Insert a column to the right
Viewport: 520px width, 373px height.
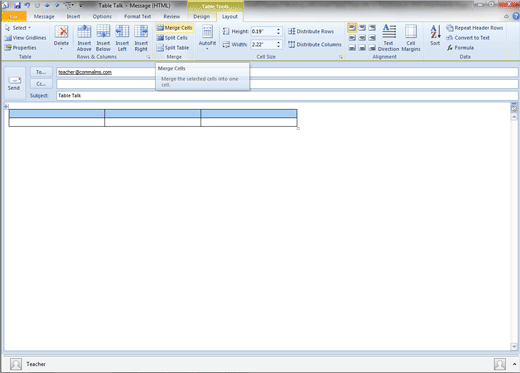pos(141,38)
